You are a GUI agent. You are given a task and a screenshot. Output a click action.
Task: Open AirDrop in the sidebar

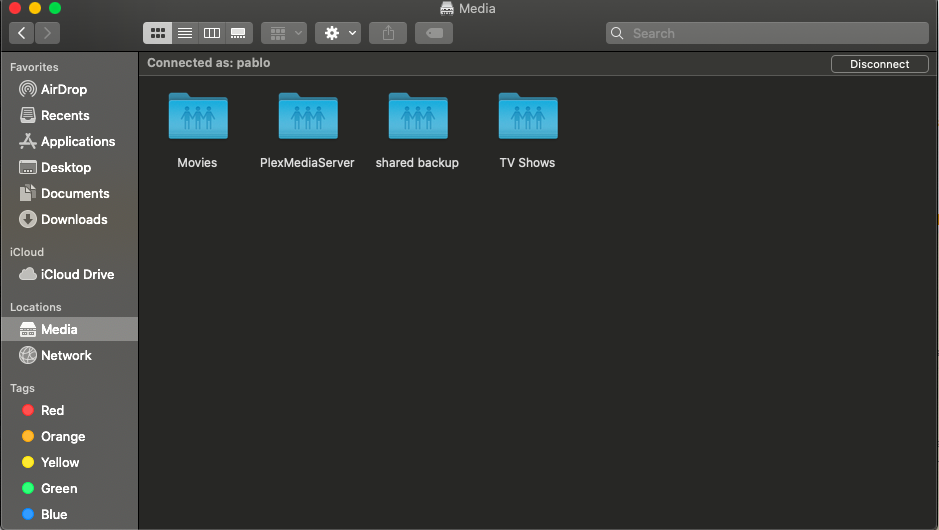(69, 89)
